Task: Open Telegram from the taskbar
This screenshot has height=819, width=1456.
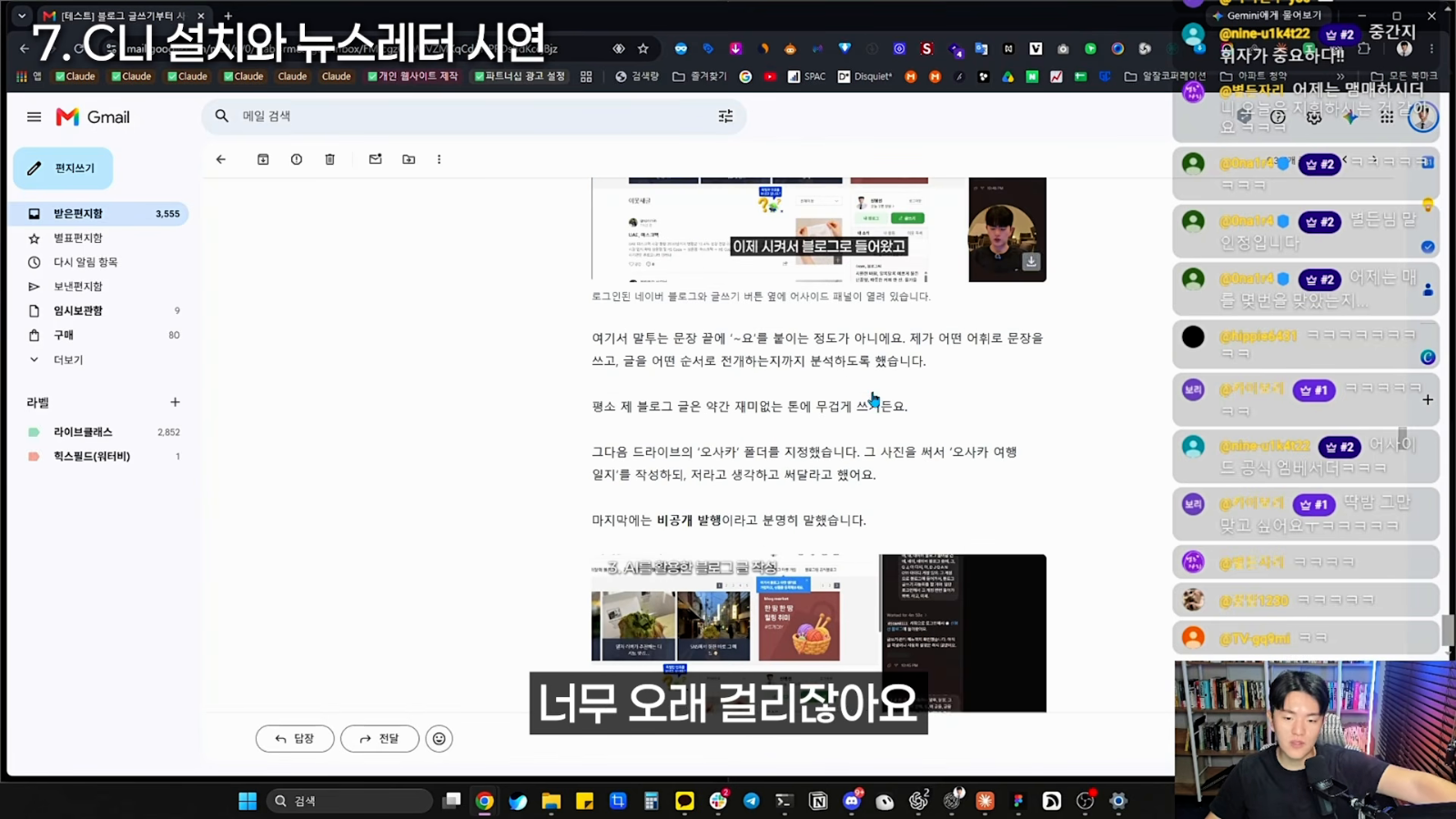Action: click(x=752, y=801)
